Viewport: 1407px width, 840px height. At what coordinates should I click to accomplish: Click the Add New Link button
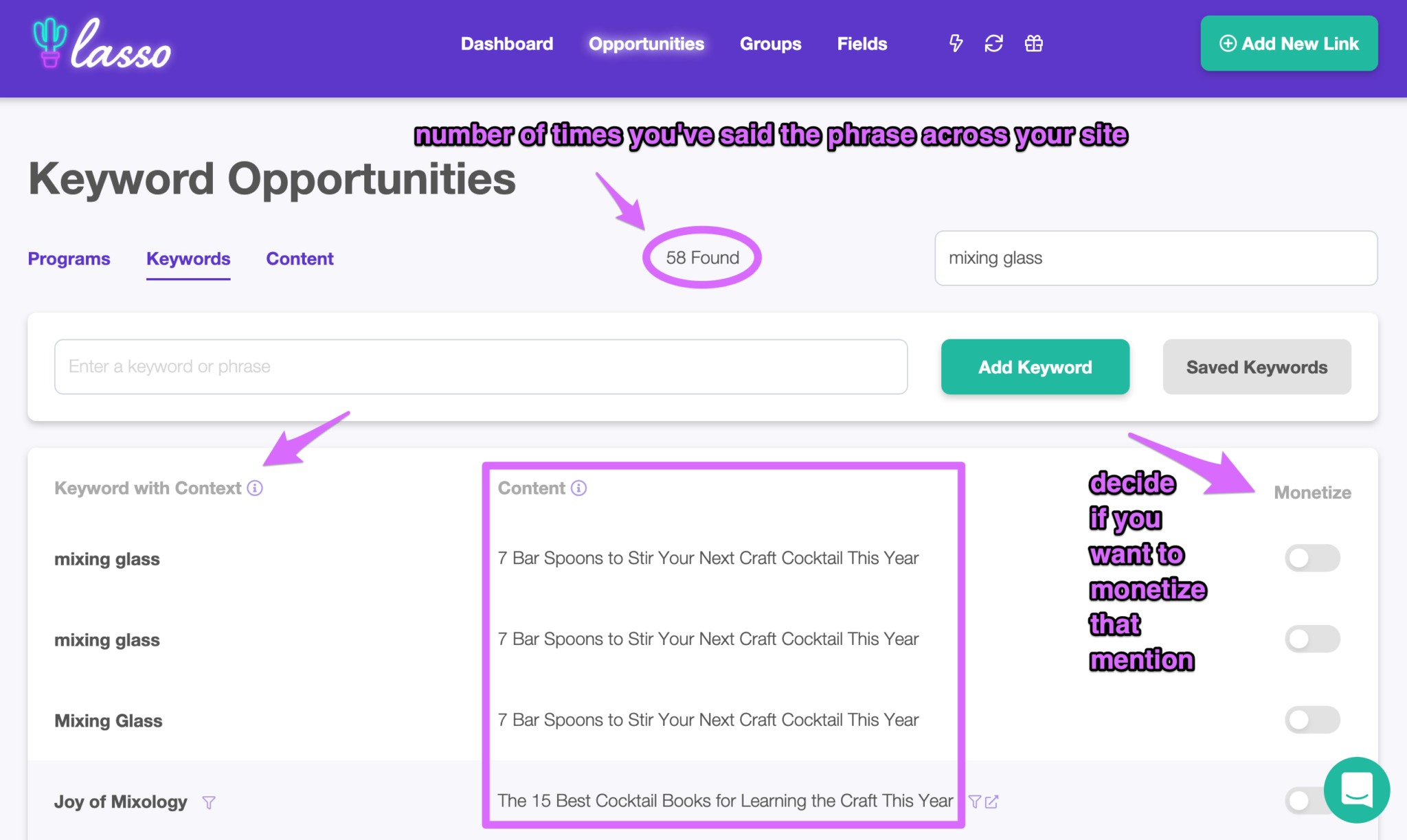(1288, 43)
